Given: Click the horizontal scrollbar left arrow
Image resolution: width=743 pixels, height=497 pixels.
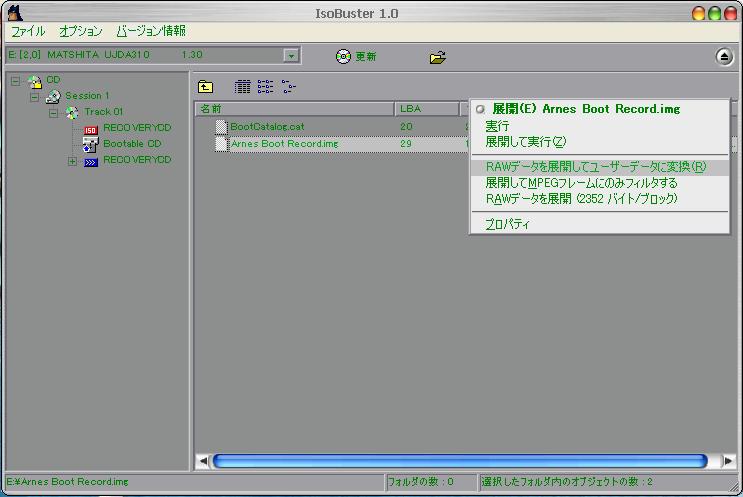Looking at the screenshot, I should click(x=203, y=461).
